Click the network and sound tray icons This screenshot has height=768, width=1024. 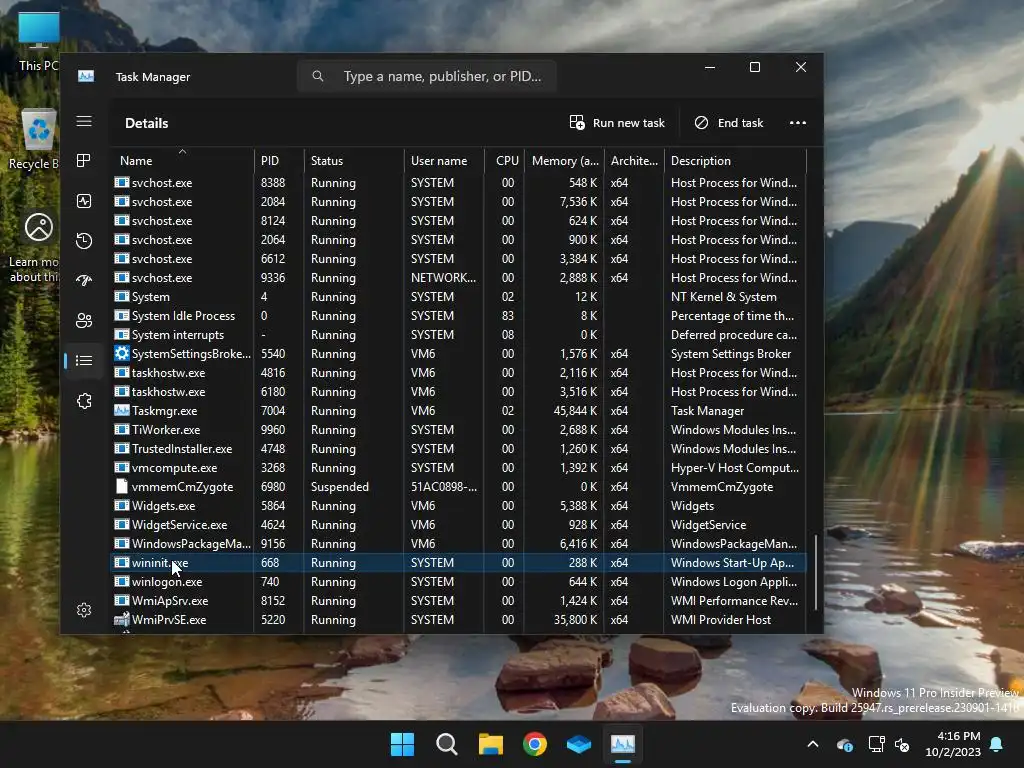point(889,744)
